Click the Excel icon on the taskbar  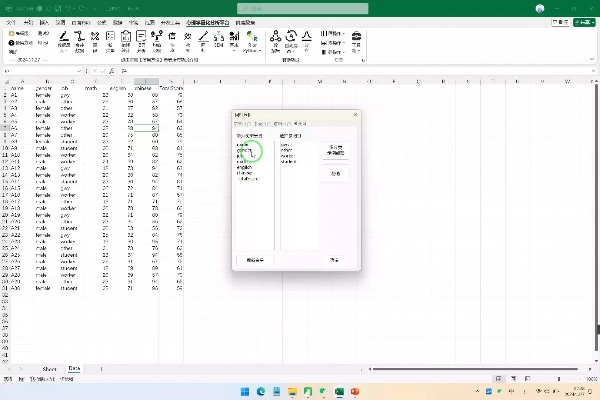pos(339,391)
